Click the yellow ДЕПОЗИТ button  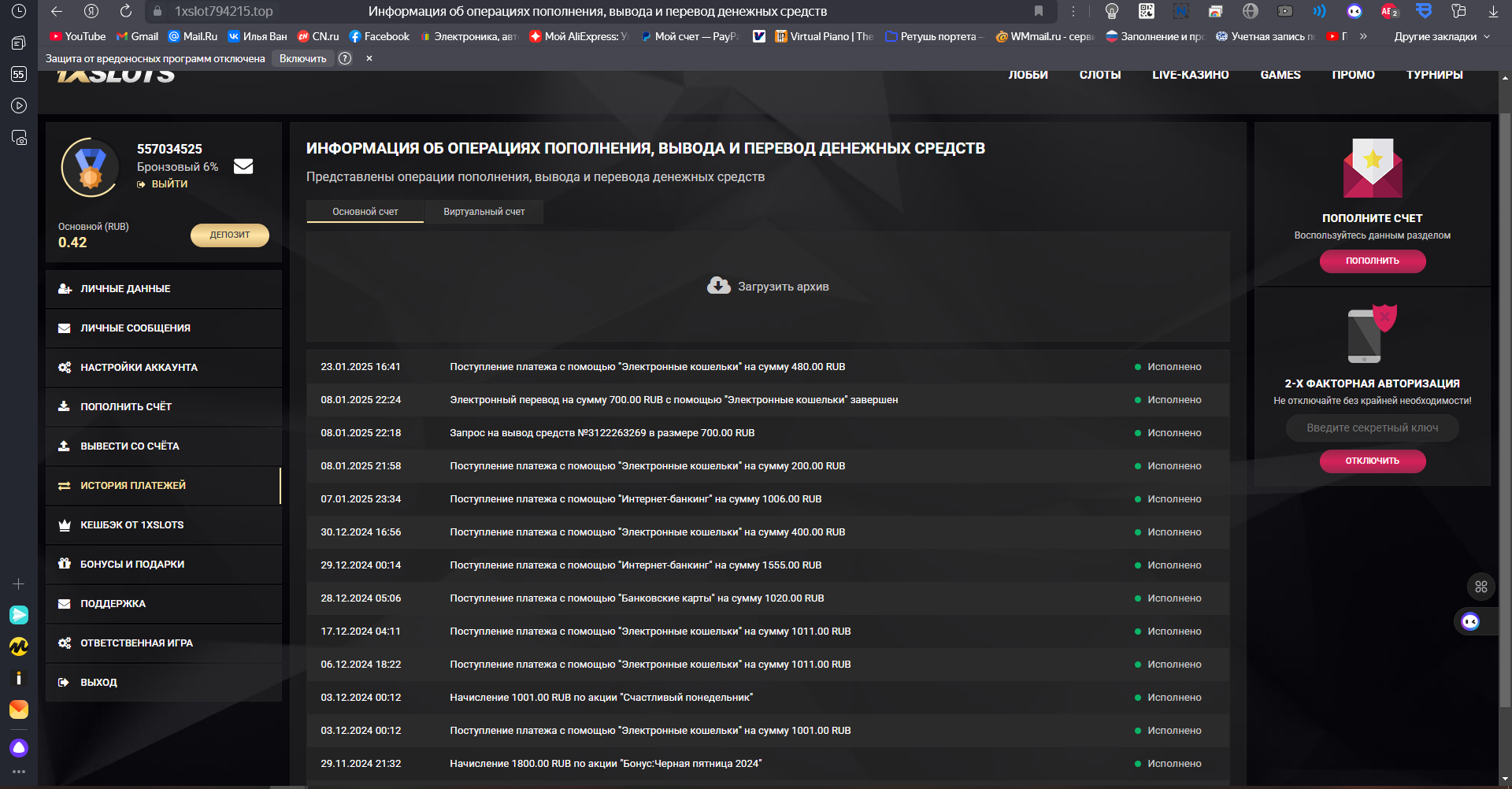230,235
